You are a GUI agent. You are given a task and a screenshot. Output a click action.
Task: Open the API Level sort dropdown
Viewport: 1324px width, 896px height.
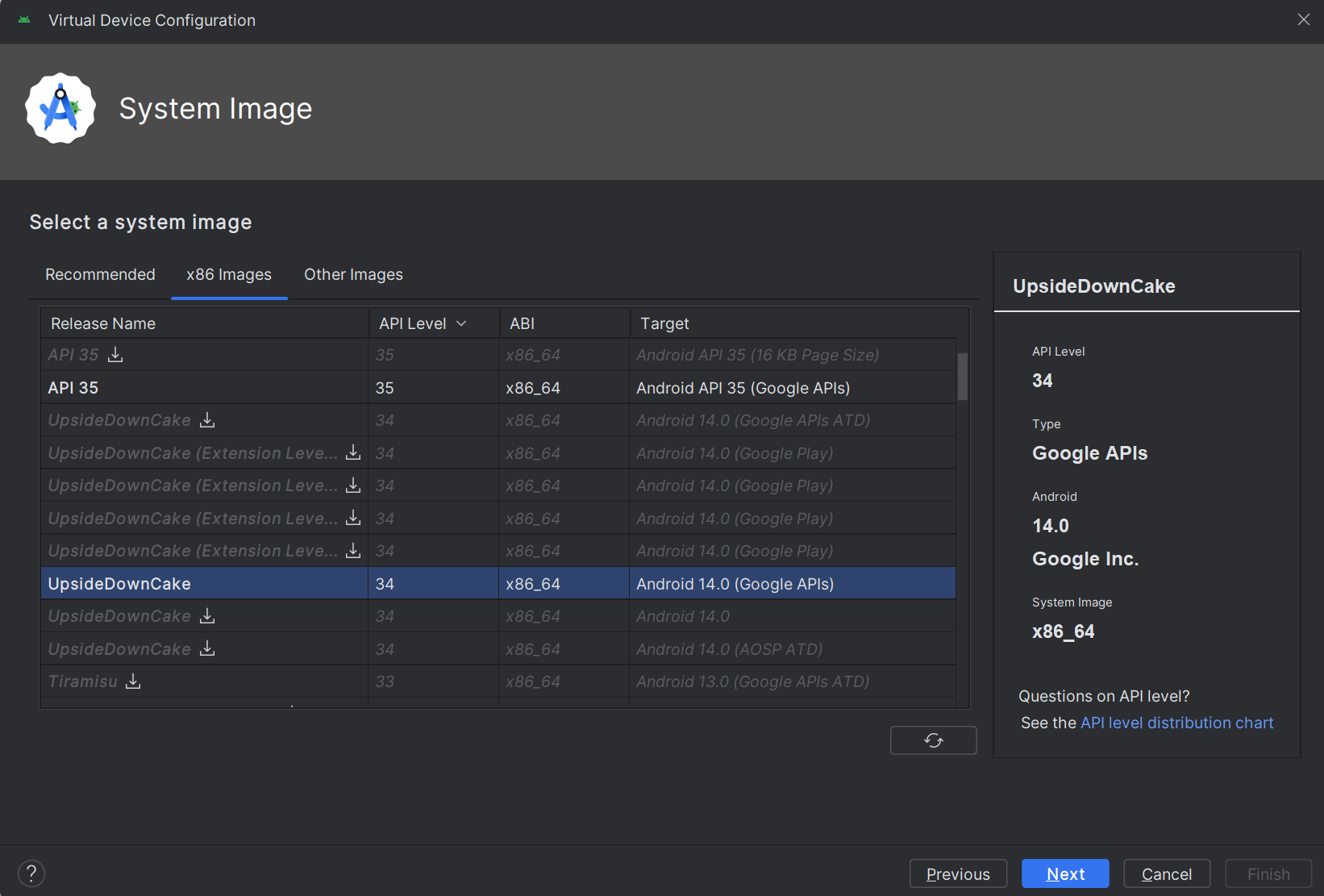pyautogui.click(x=461, y=323)
